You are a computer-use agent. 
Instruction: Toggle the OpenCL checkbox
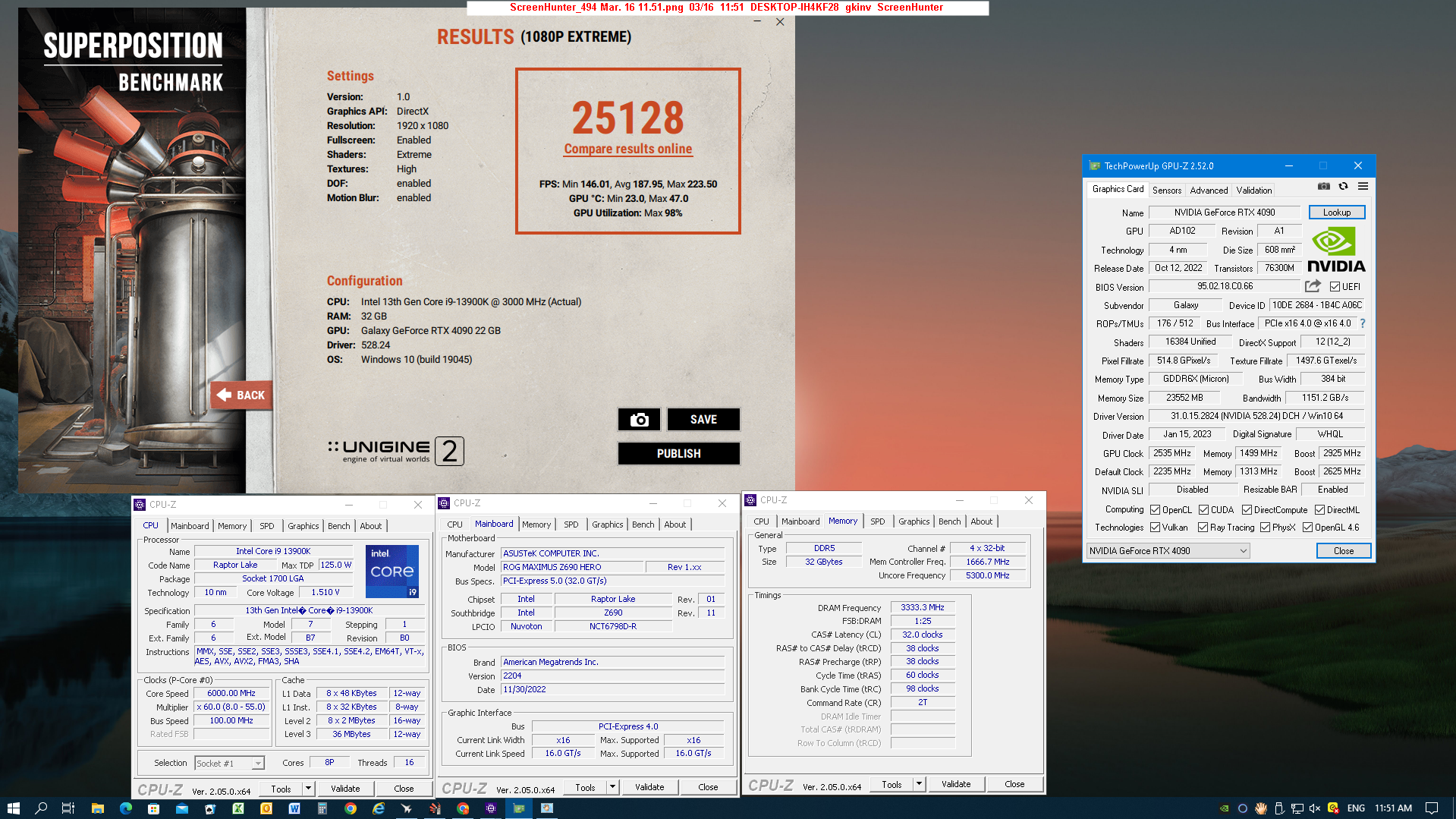(1155, 510)
